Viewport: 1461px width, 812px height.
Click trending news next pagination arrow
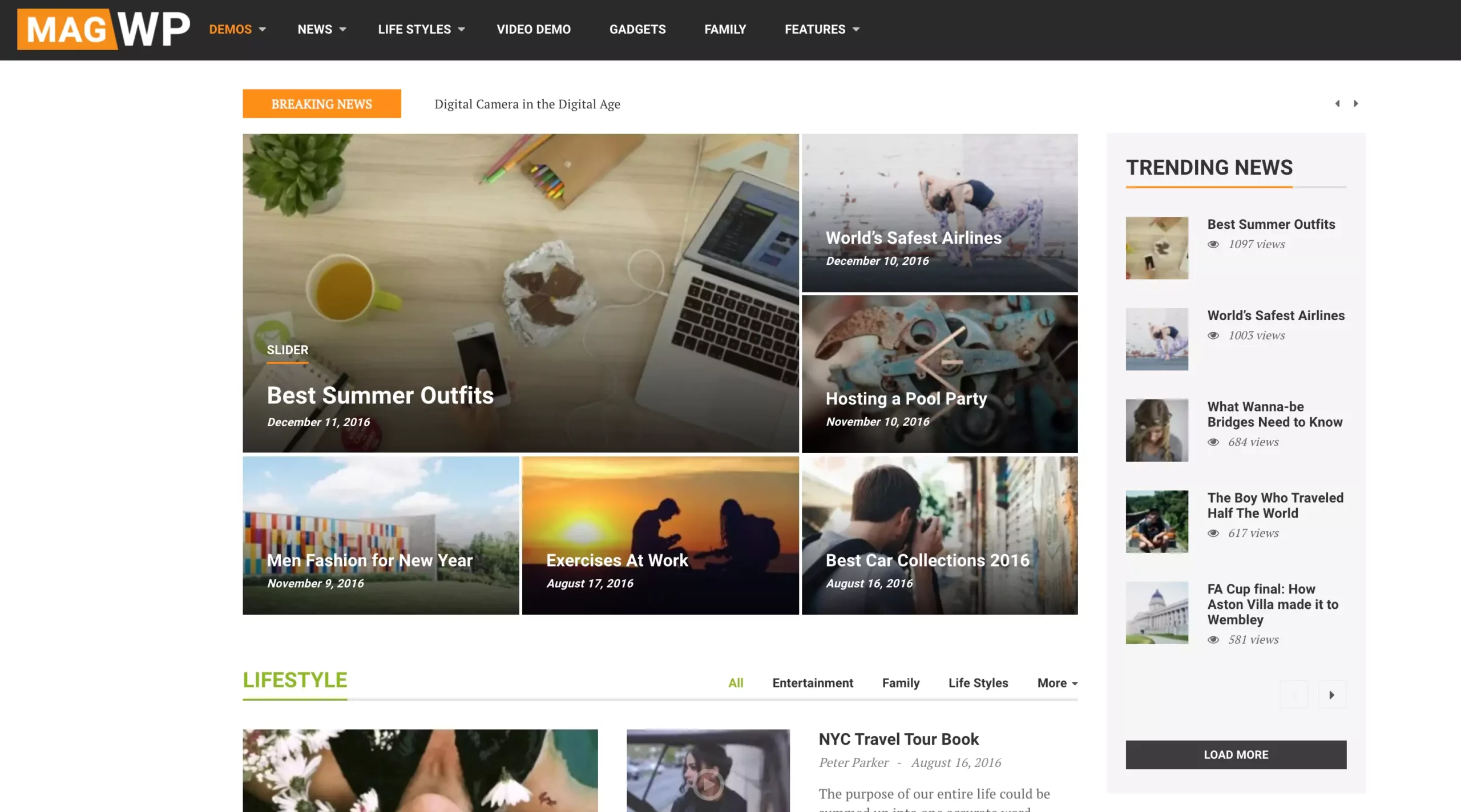click(x=1332, y=694)
